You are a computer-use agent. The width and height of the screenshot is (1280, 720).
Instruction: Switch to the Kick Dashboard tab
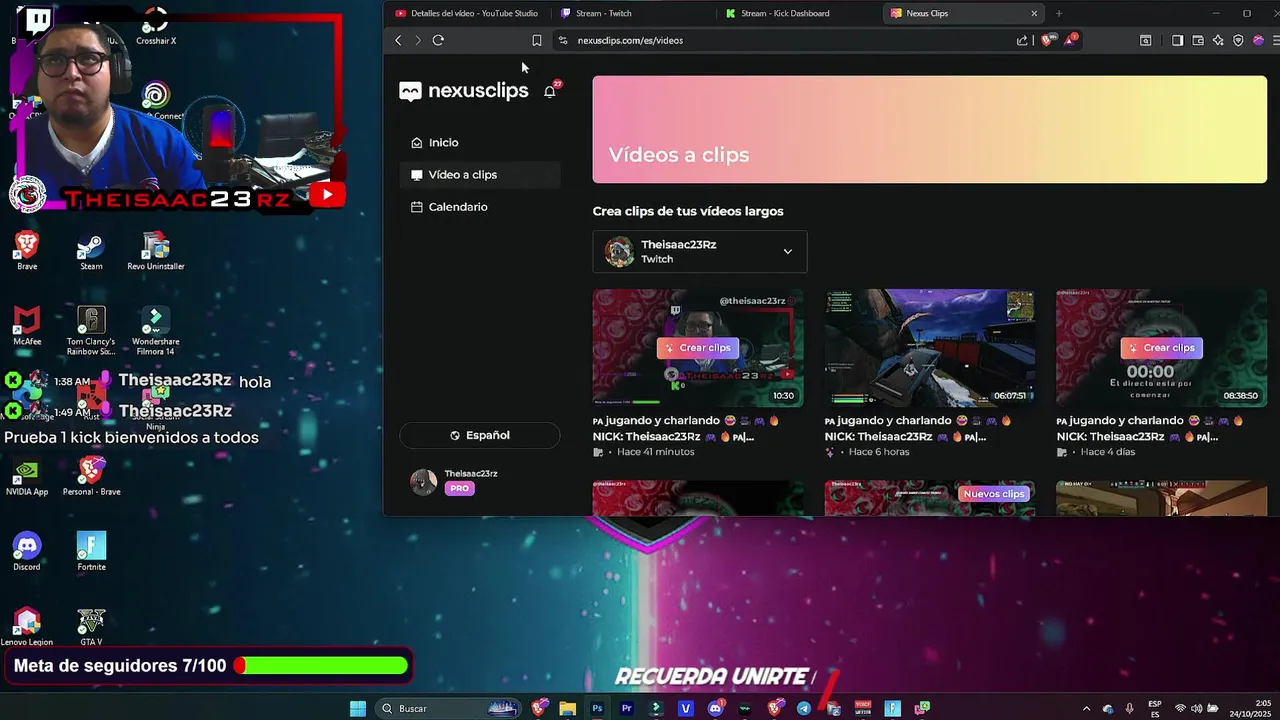(798, 13)
